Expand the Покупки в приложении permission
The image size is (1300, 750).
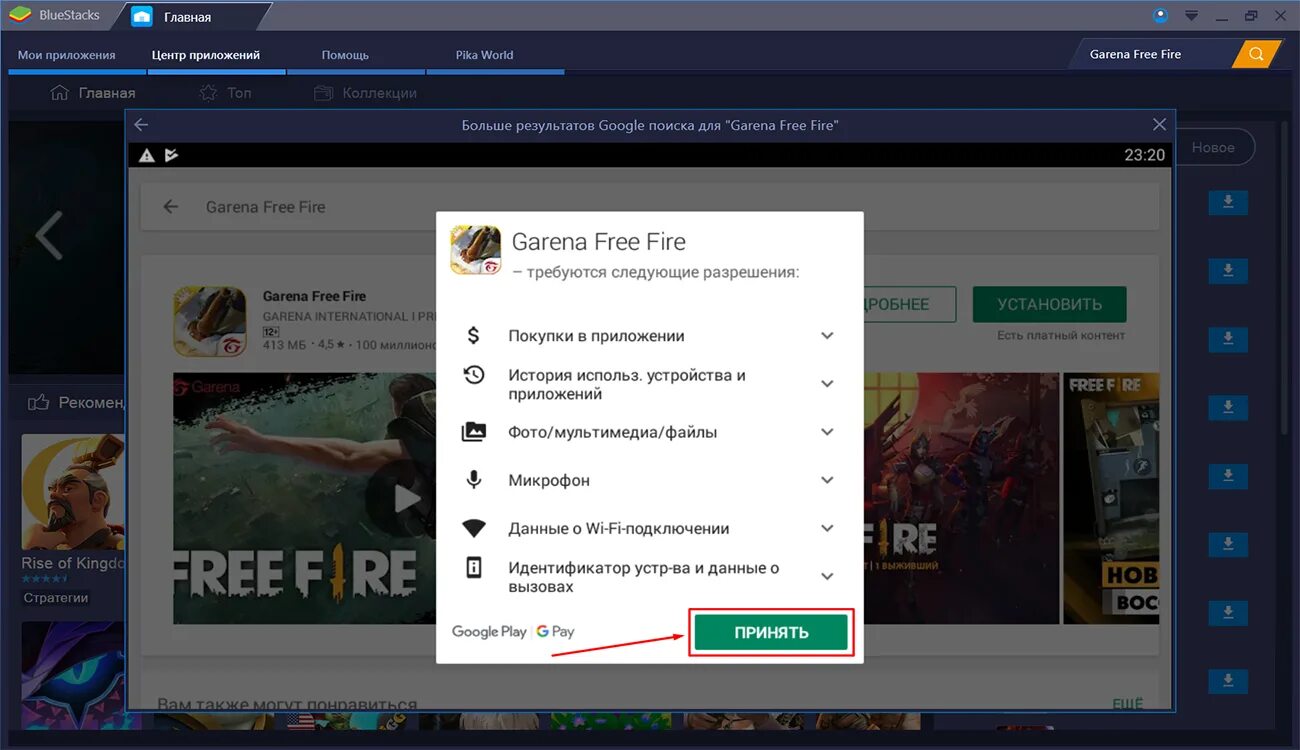(x=827, y=336)
